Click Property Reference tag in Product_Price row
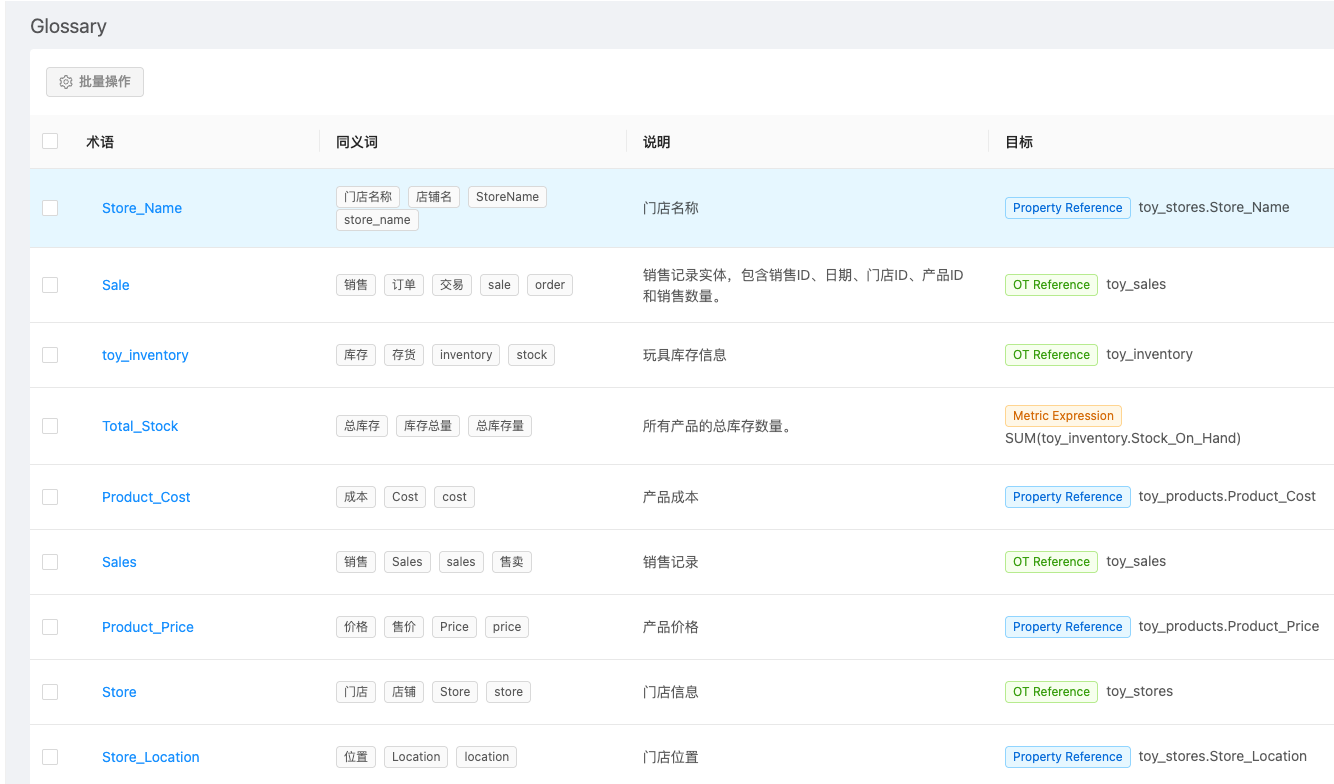The height and width of the screenshot is (784, 1334). point(1068,627)
